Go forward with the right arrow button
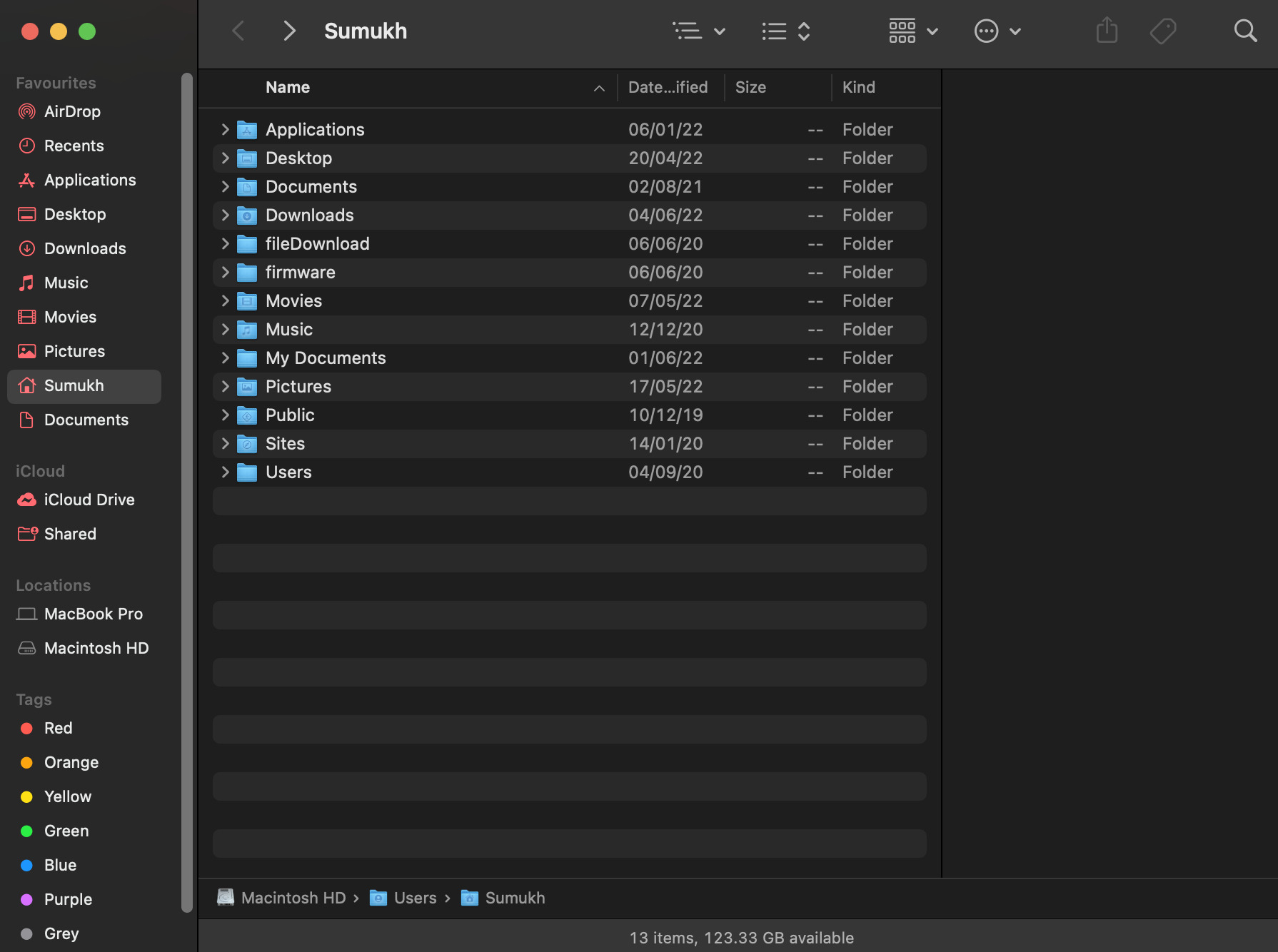 coord(289,31)
